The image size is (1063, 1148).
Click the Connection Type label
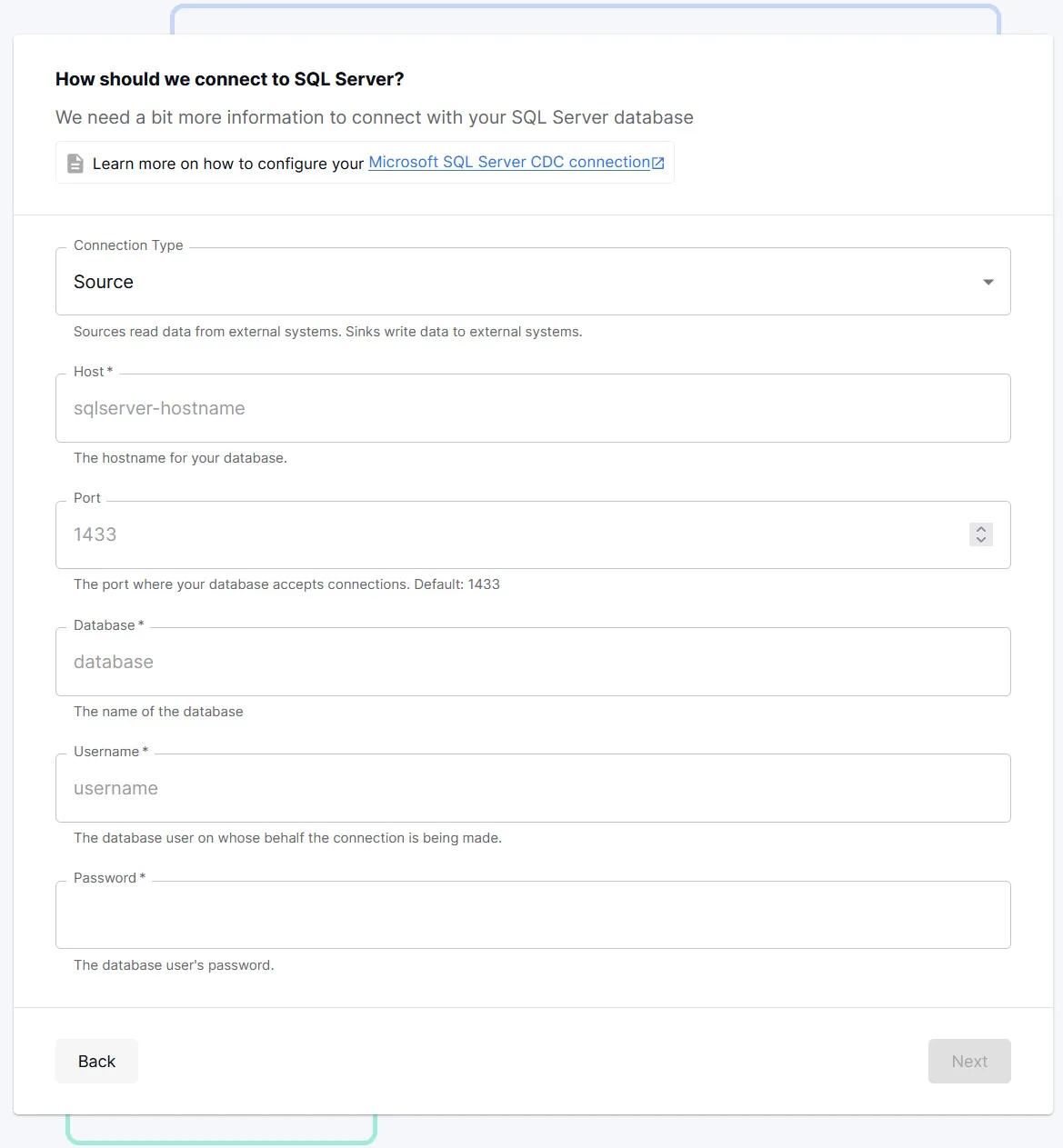coord(128,245)
